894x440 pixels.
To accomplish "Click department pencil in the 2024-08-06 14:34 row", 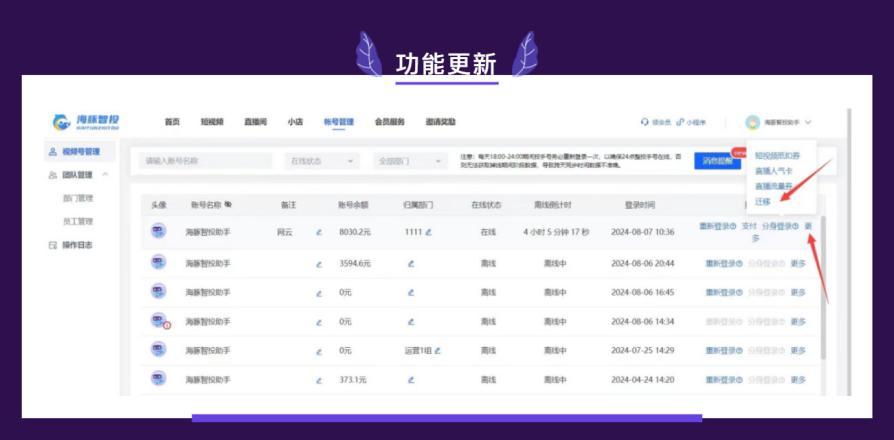I will [x=411, y=322].
